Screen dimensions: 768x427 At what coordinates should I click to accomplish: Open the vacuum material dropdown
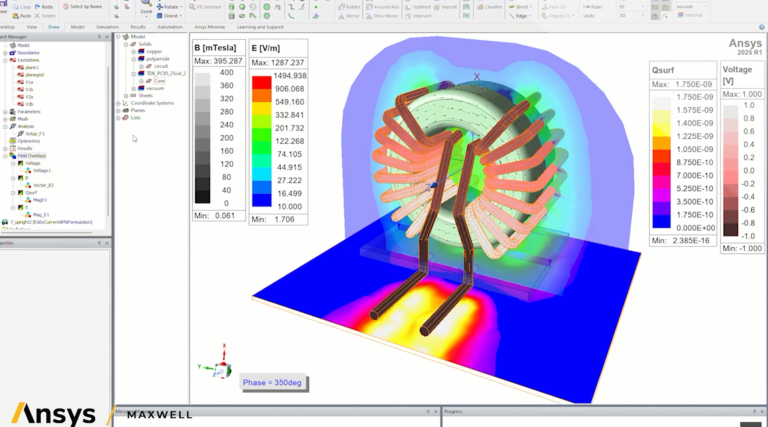tap(692, 7)
